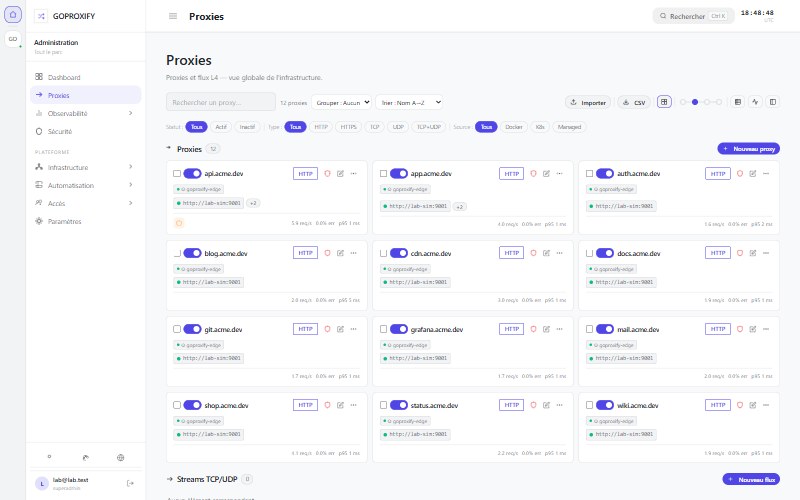Disable the api.acme.dev proxy toggle
This screenshot has height=500, width=800.
click(192, 173)
